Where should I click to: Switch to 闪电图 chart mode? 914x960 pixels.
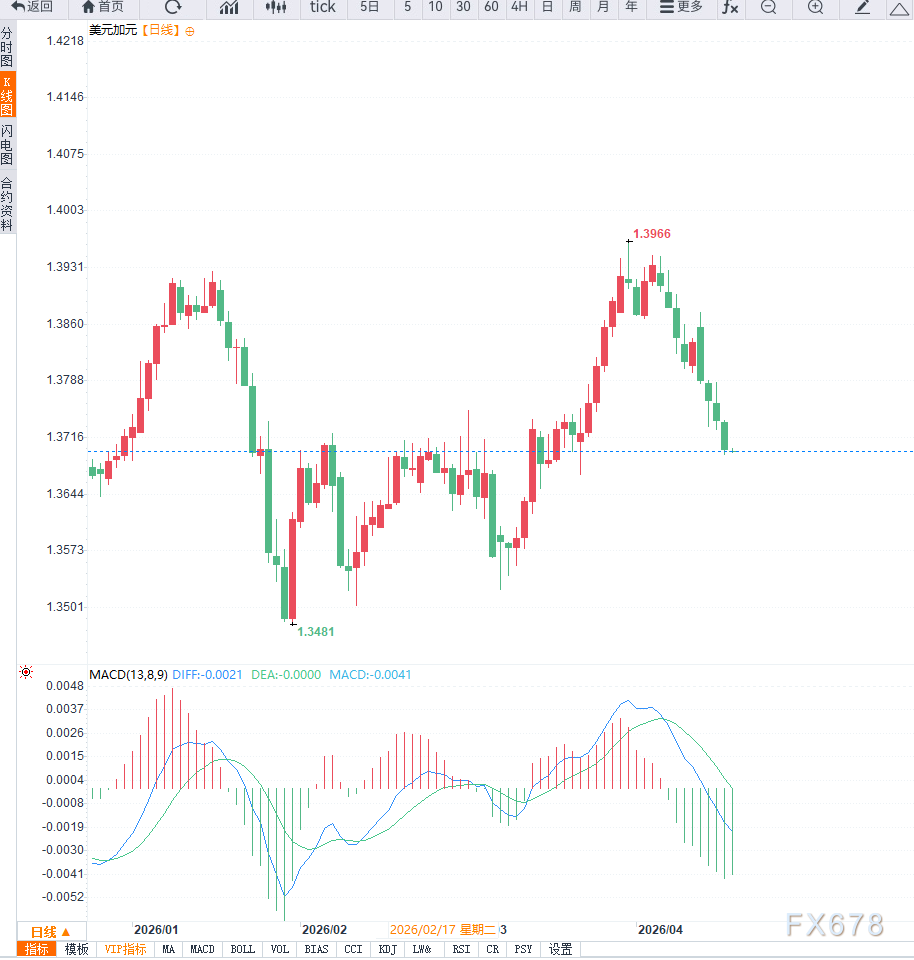[x=9, y=130]
